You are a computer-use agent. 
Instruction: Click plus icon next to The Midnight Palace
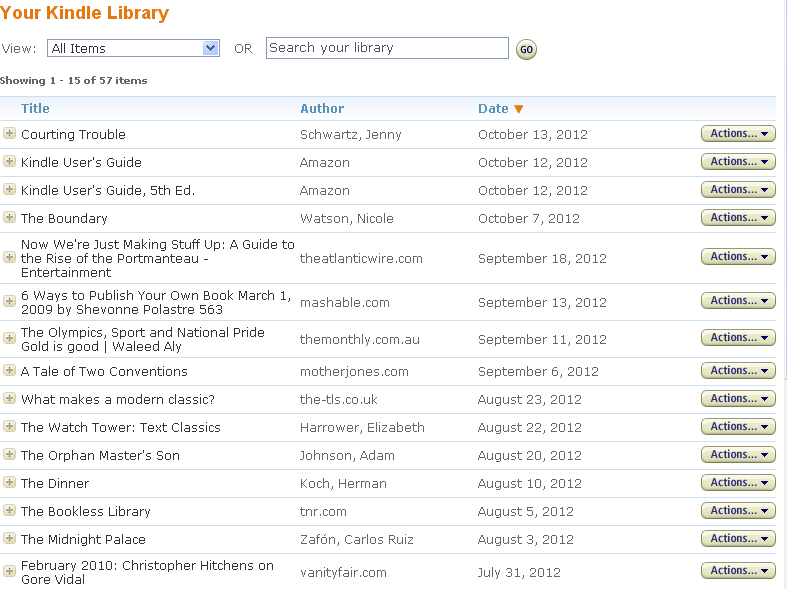9,539
